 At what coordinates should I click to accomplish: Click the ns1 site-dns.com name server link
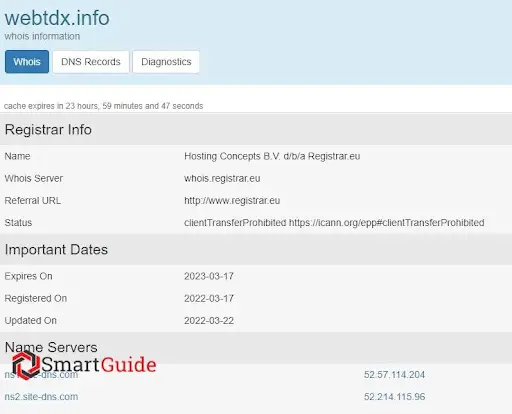tap(41, 375)
